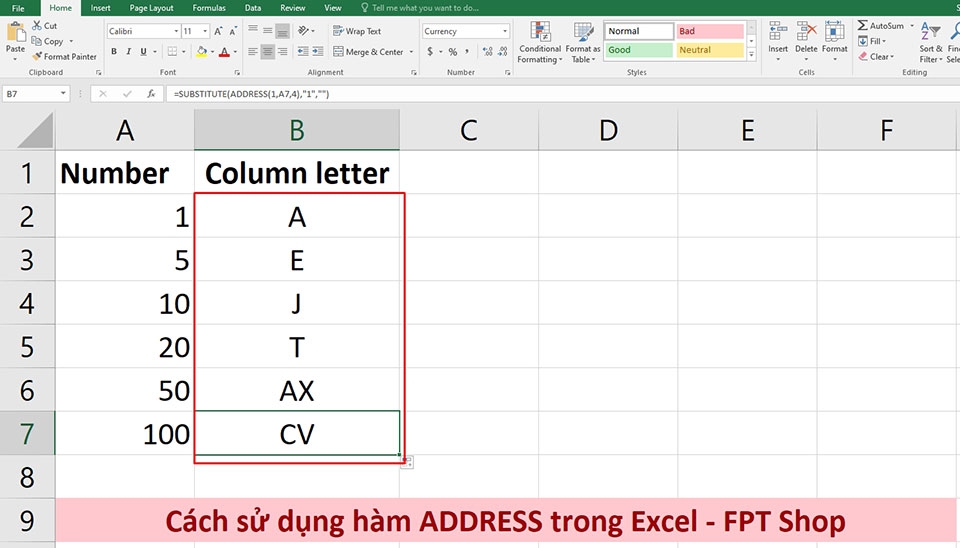Align text right
Viewport: 960px width, 548px height.
[282, 52]
